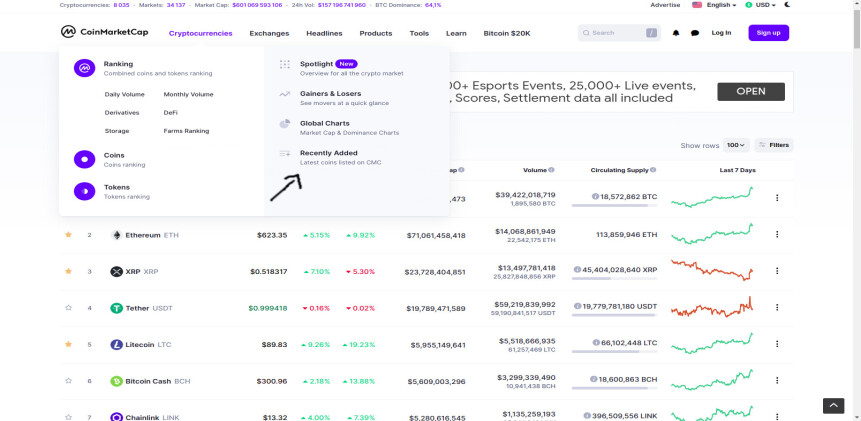Unstar Ethereum in the watchlist
This screenshot has width=861, height=421.
coord(68,234)
